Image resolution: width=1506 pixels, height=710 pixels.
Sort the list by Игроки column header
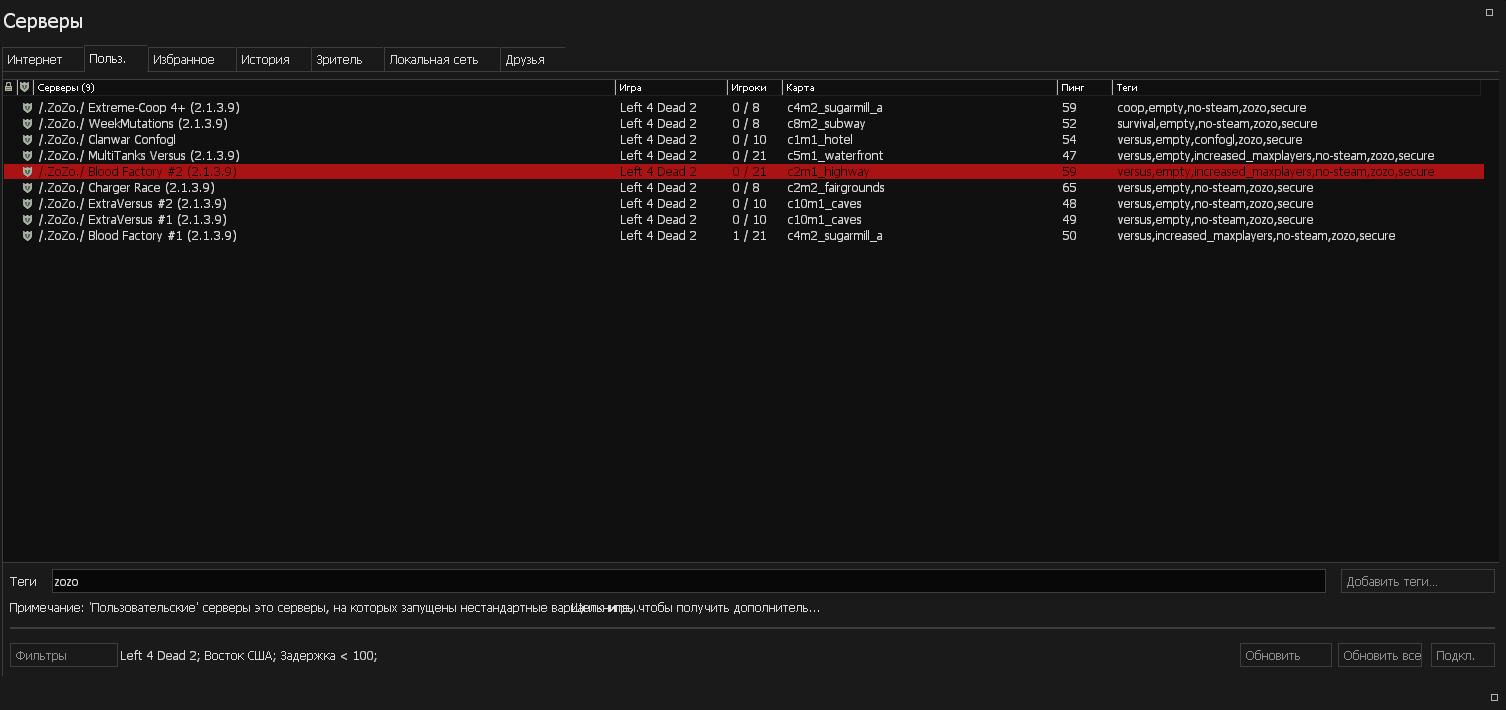pos(754,87)
